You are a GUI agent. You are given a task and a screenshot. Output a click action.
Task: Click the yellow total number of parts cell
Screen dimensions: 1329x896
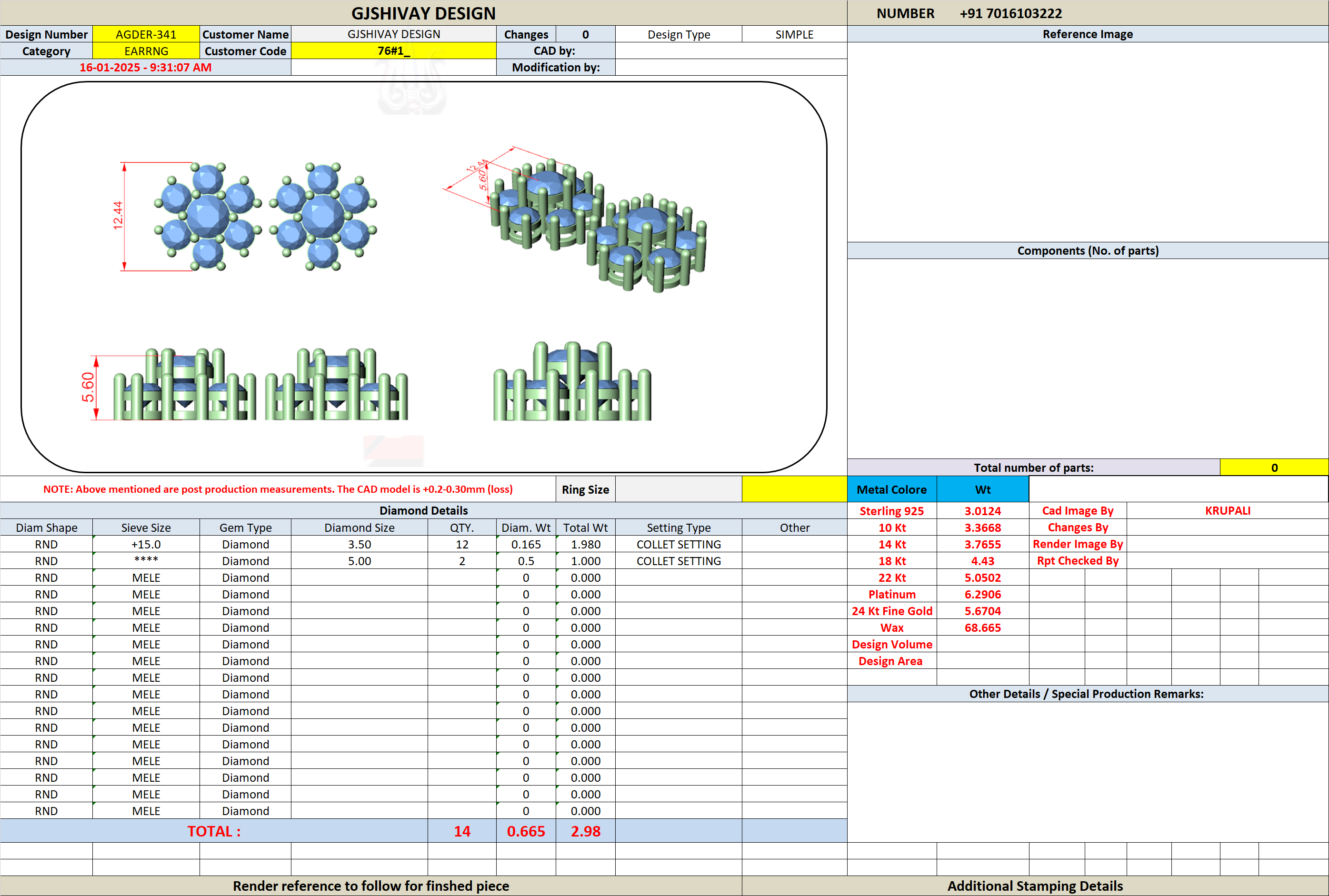(x=1274, y=468)
